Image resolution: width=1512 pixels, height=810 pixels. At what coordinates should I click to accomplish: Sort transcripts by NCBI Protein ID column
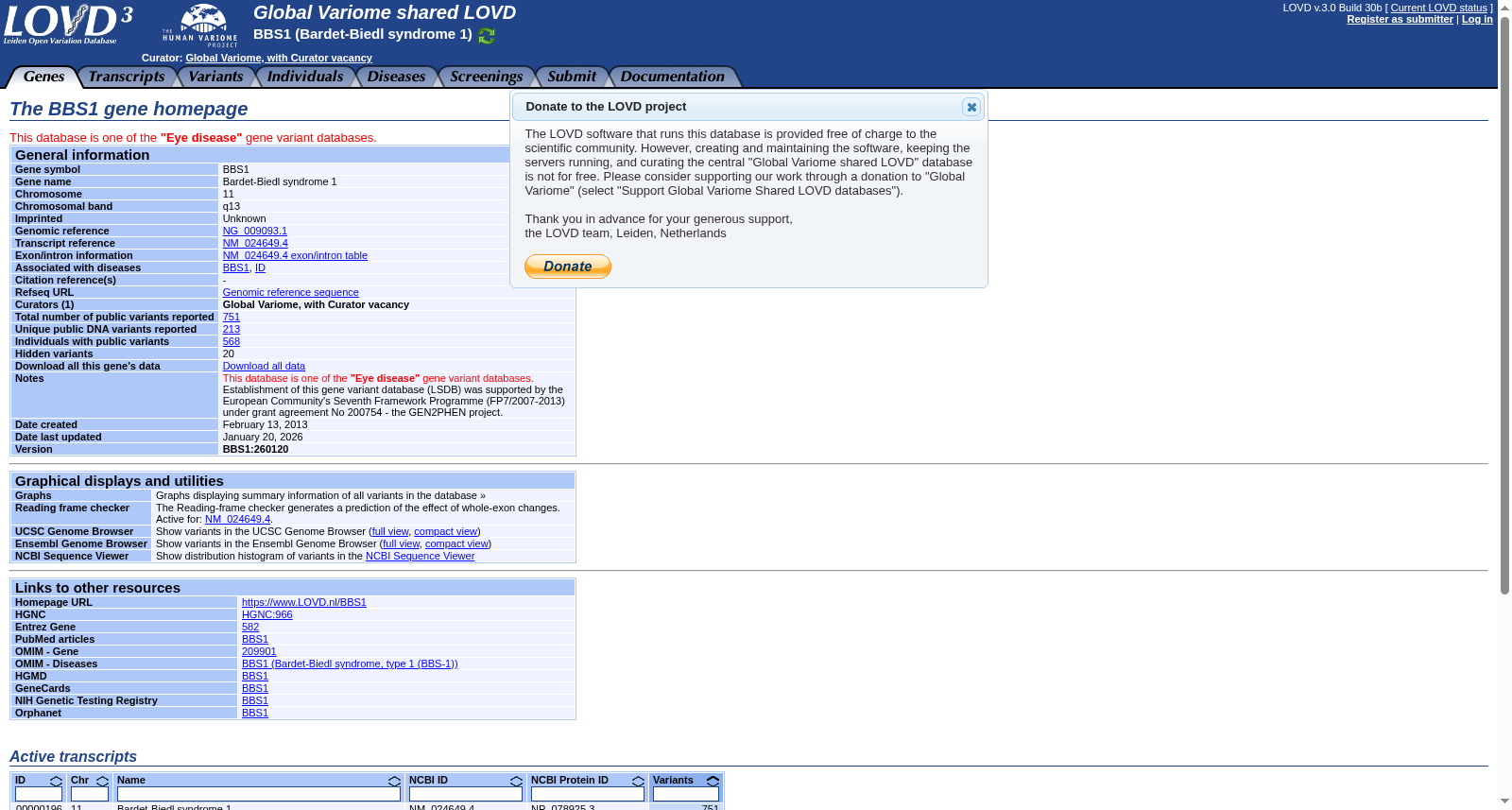[x=638, y=782]
